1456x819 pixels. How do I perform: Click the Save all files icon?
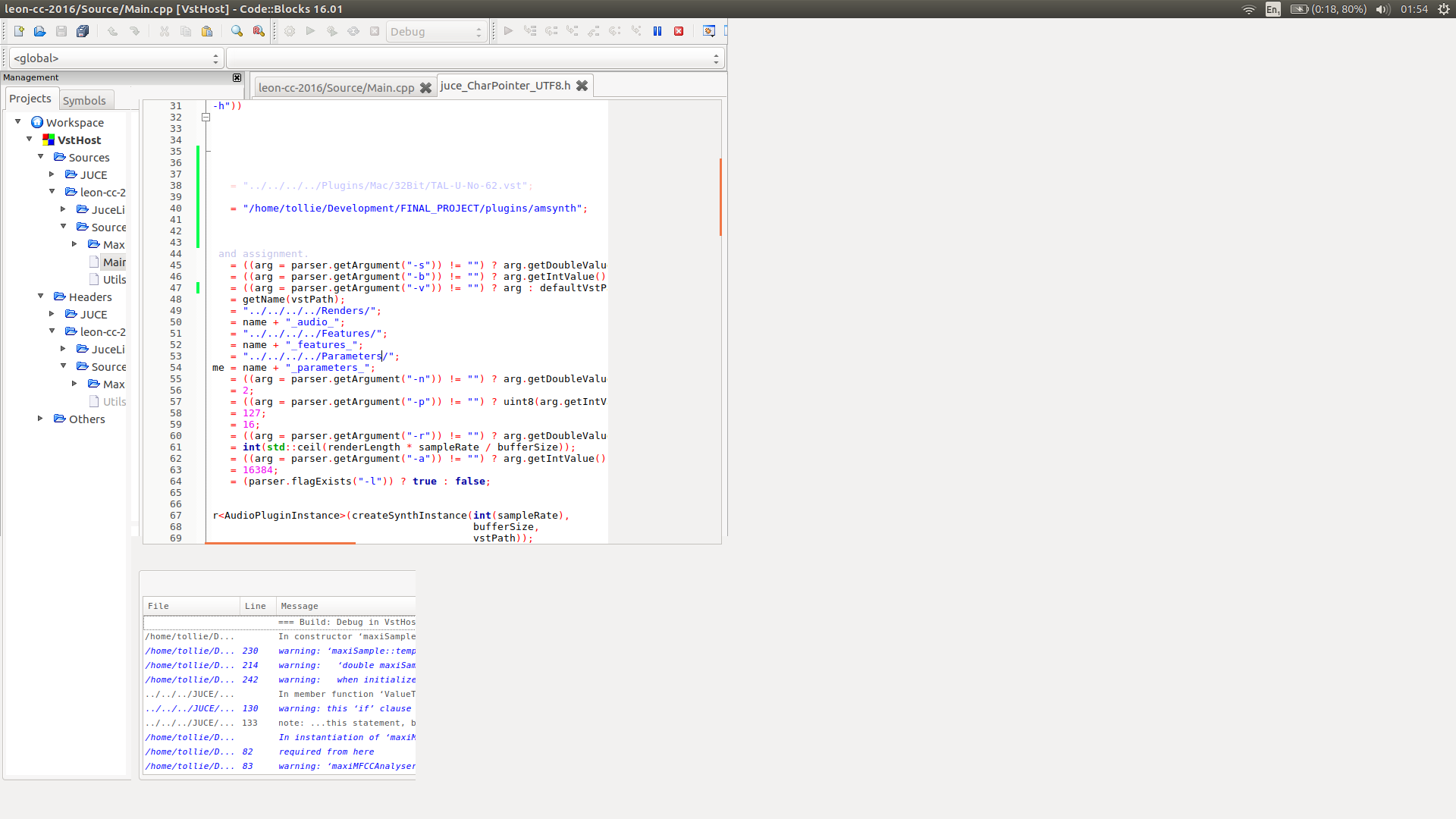pyautogui.click(x=83, y=31)
